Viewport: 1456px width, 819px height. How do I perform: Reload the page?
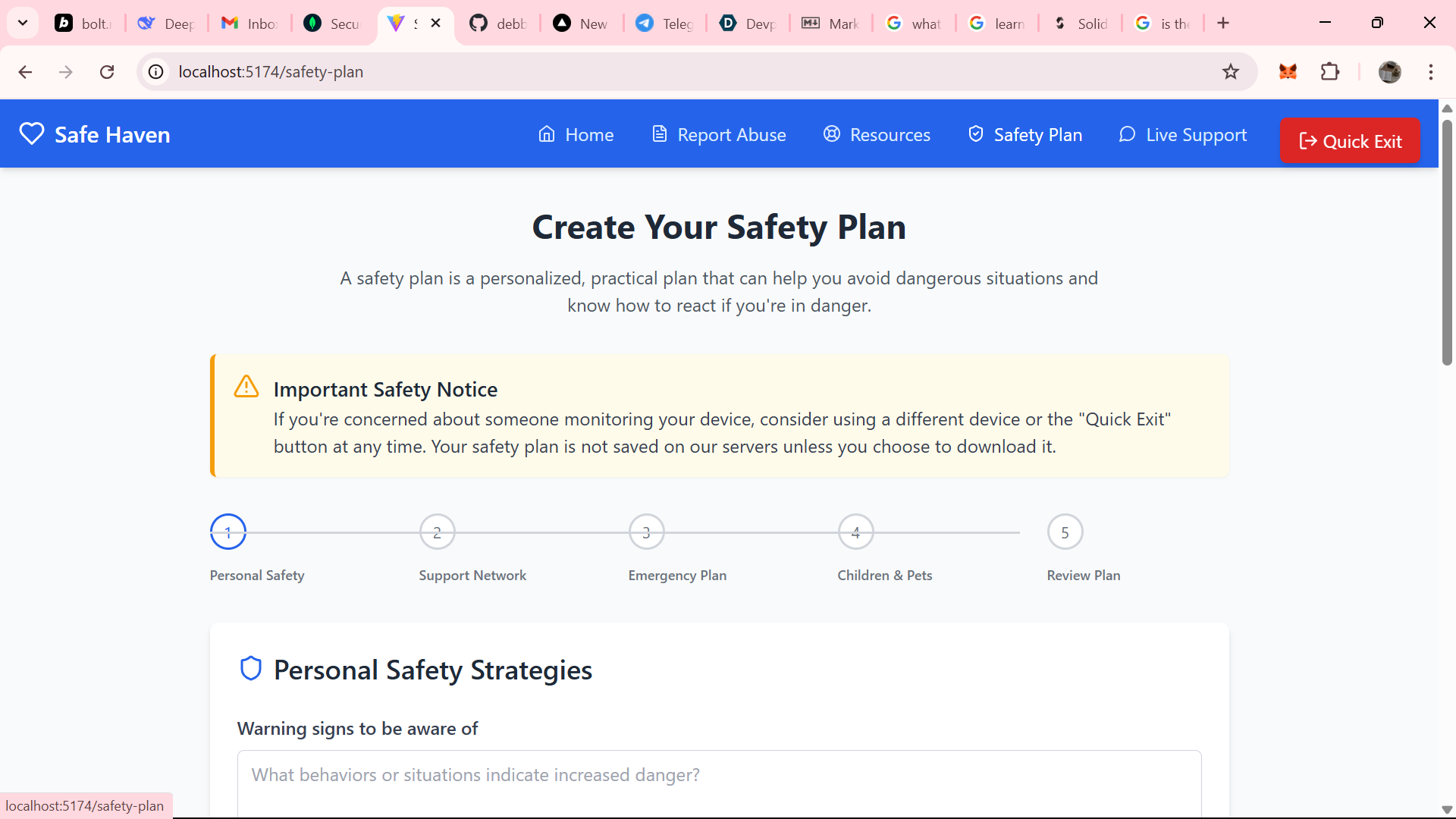107,72
